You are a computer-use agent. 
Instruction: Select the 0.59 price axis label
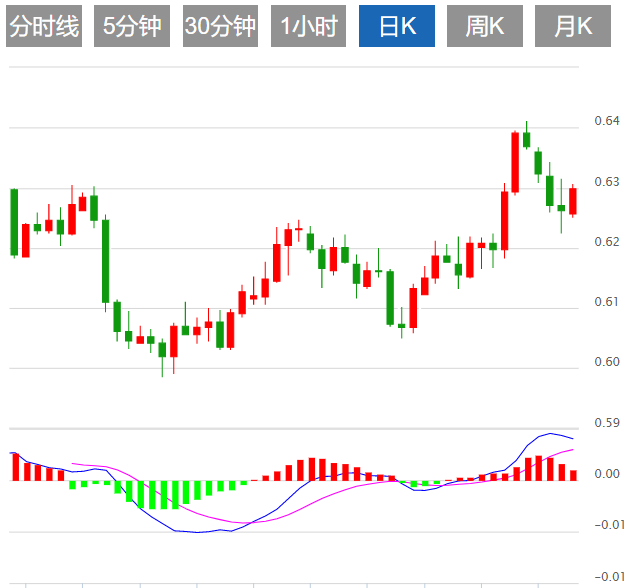point(606,423)
